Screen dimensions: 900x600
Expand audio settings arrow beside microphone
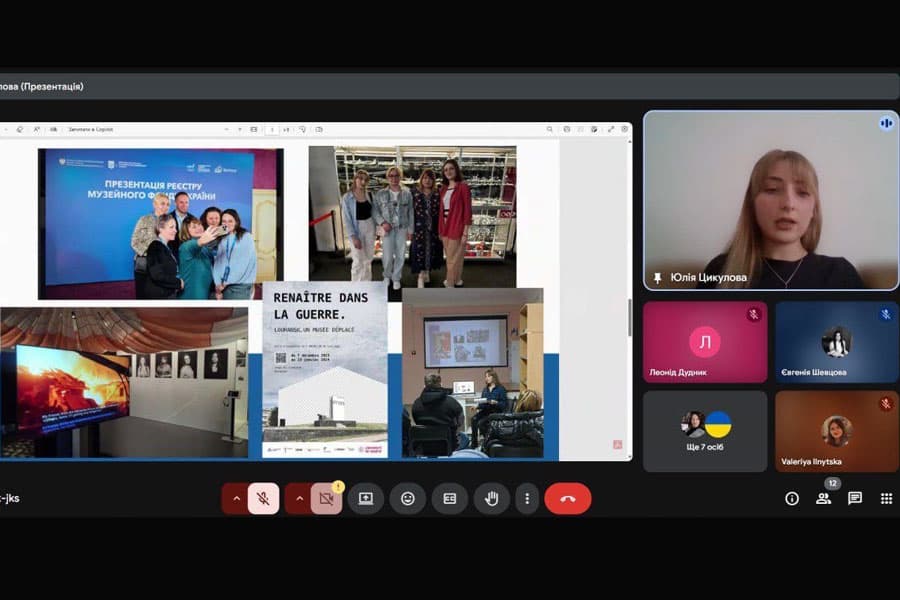click(x=237, y=498)
